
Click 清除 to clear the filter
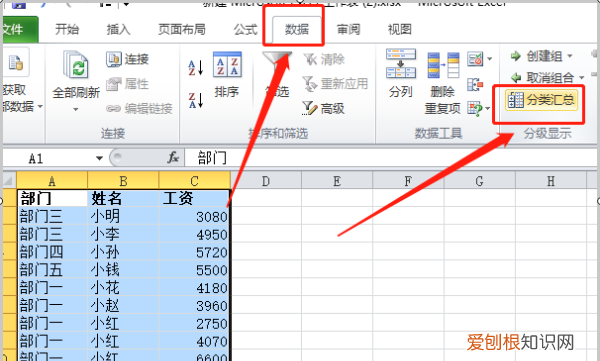pyautogui.click(x=324, y=59)
